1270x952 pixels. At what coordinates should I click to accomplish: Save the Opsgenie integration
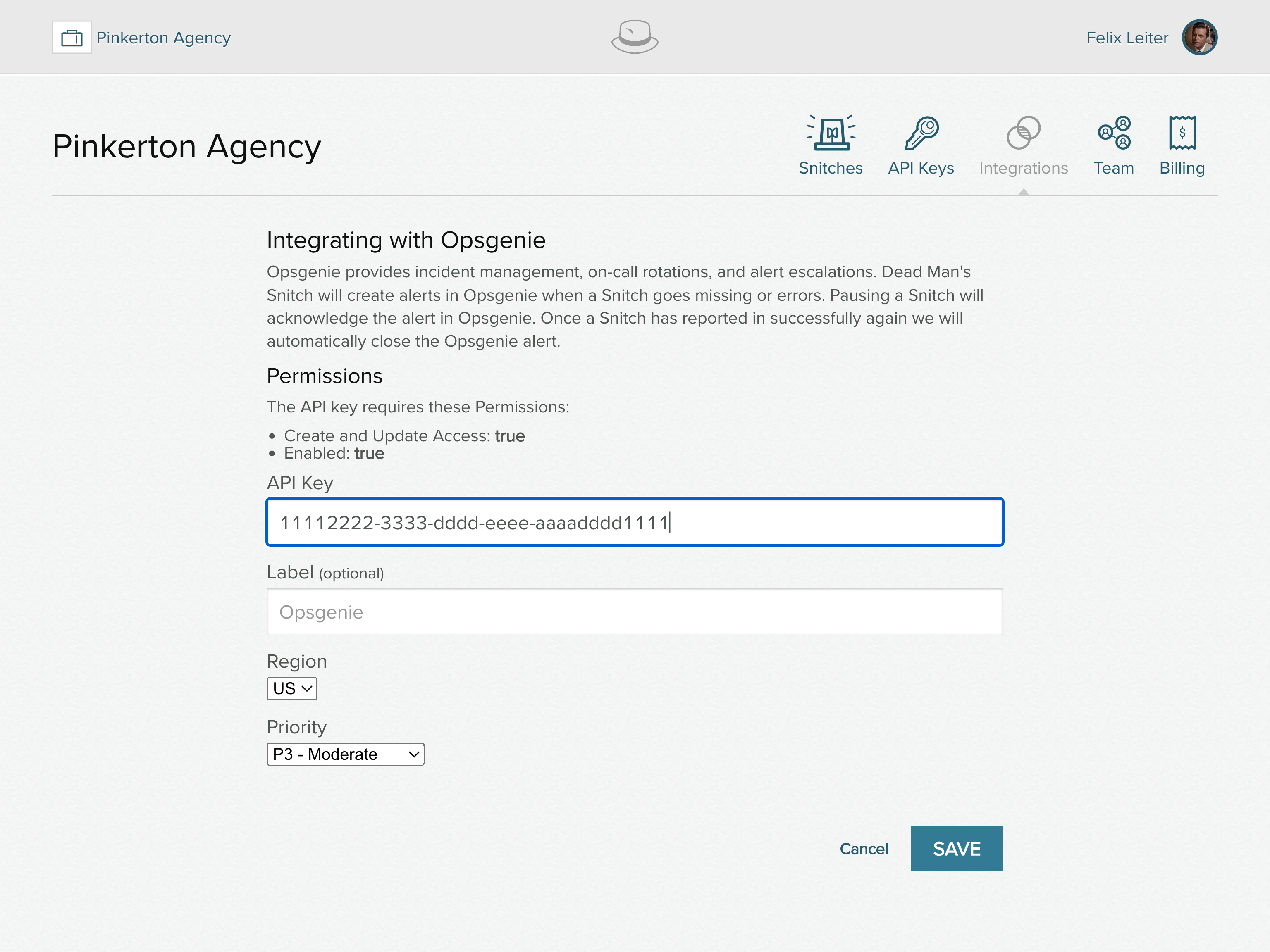[x=957, y=849]
